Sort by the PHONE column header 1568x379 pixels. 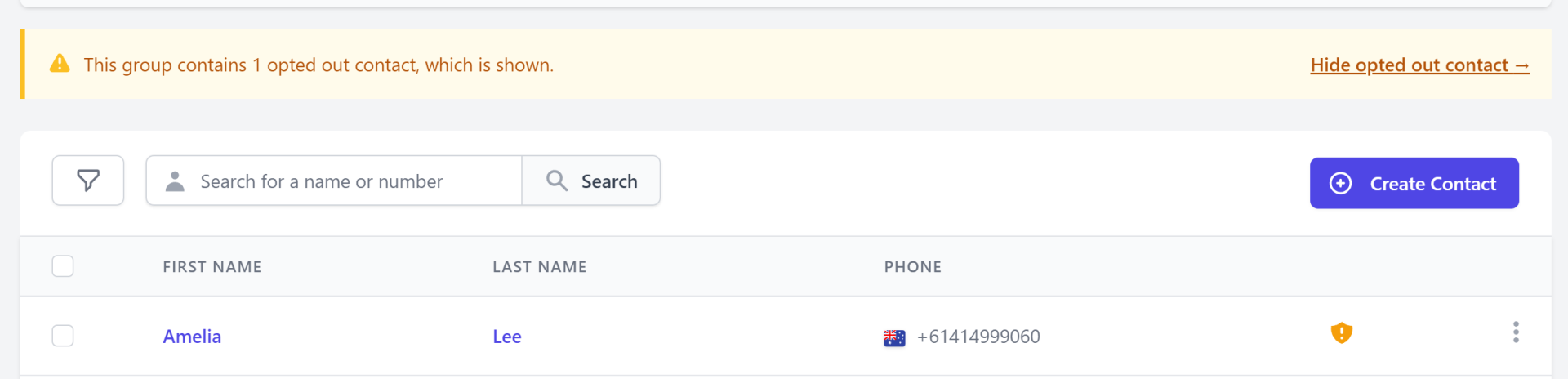tap(913, 267)
